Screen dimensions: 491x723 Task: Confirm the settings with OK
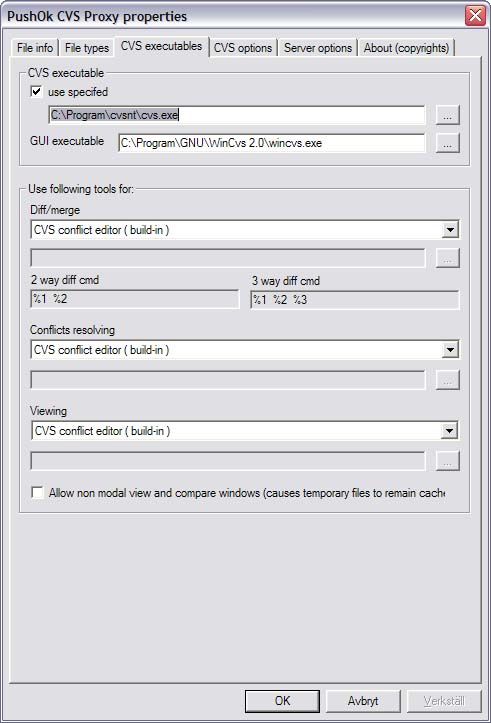pos(282,701)
